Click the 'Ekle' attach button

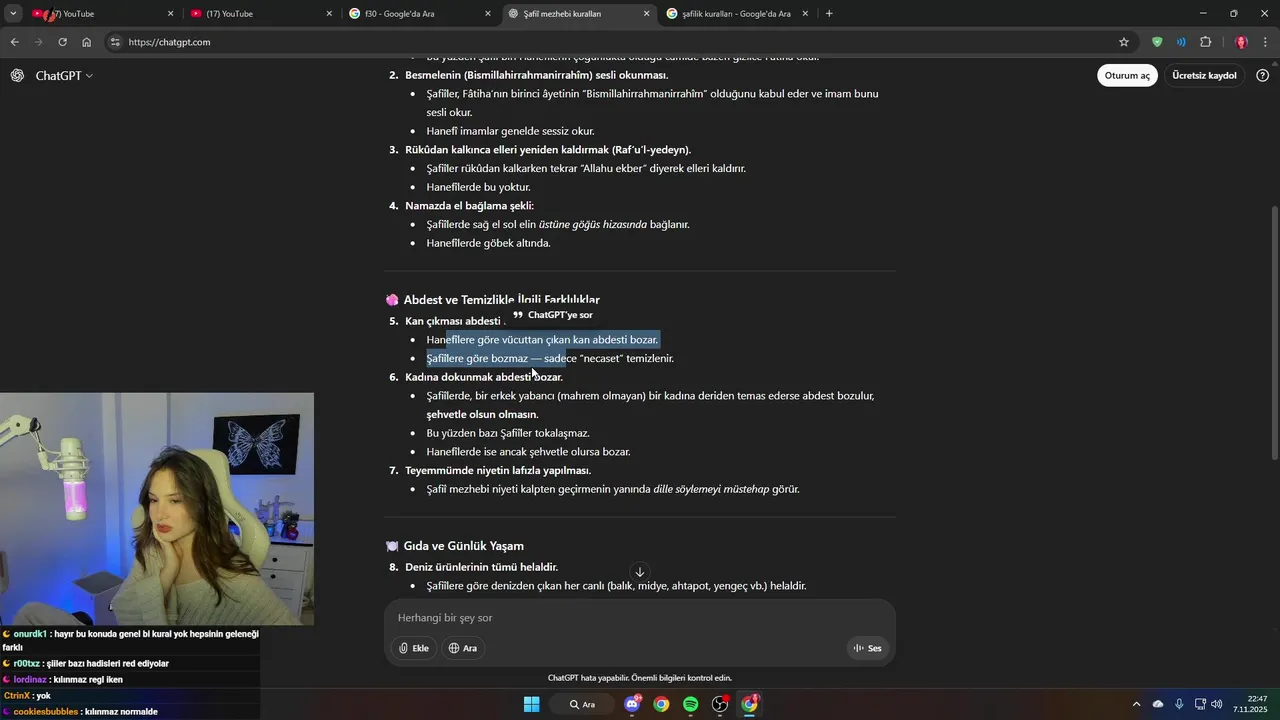coord(413,648)
